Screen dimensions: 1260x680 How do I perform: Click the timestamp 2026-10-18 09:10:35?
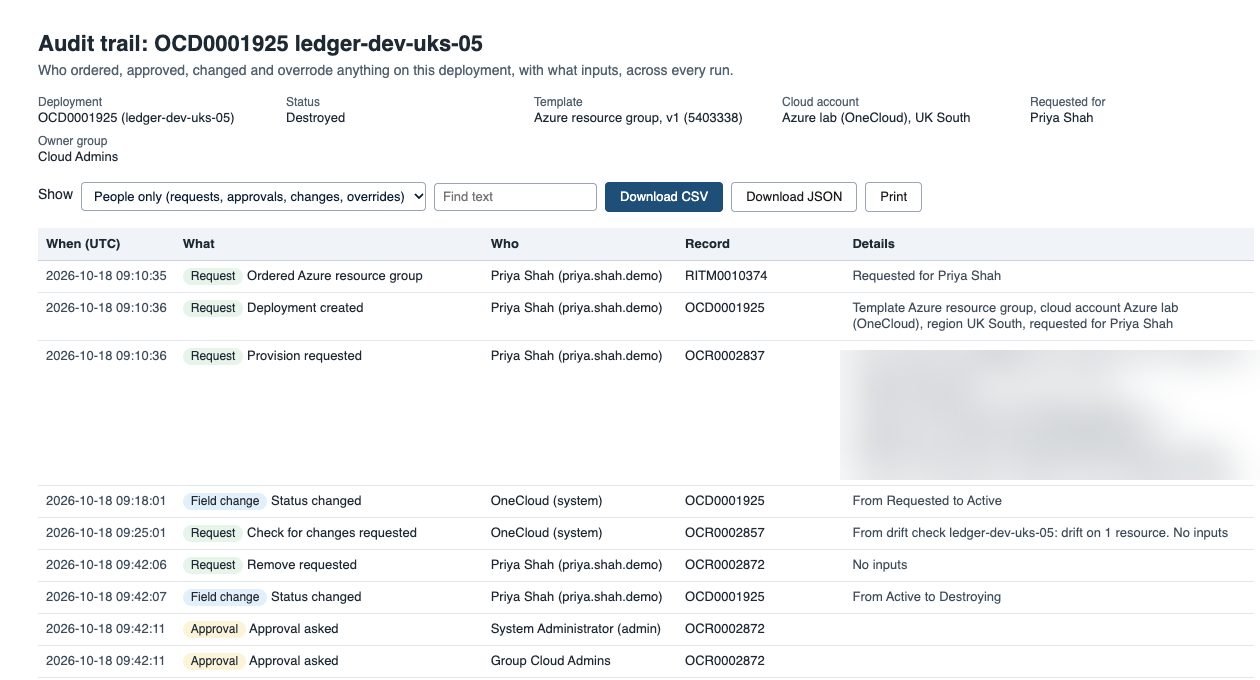[x=106, y=276]
